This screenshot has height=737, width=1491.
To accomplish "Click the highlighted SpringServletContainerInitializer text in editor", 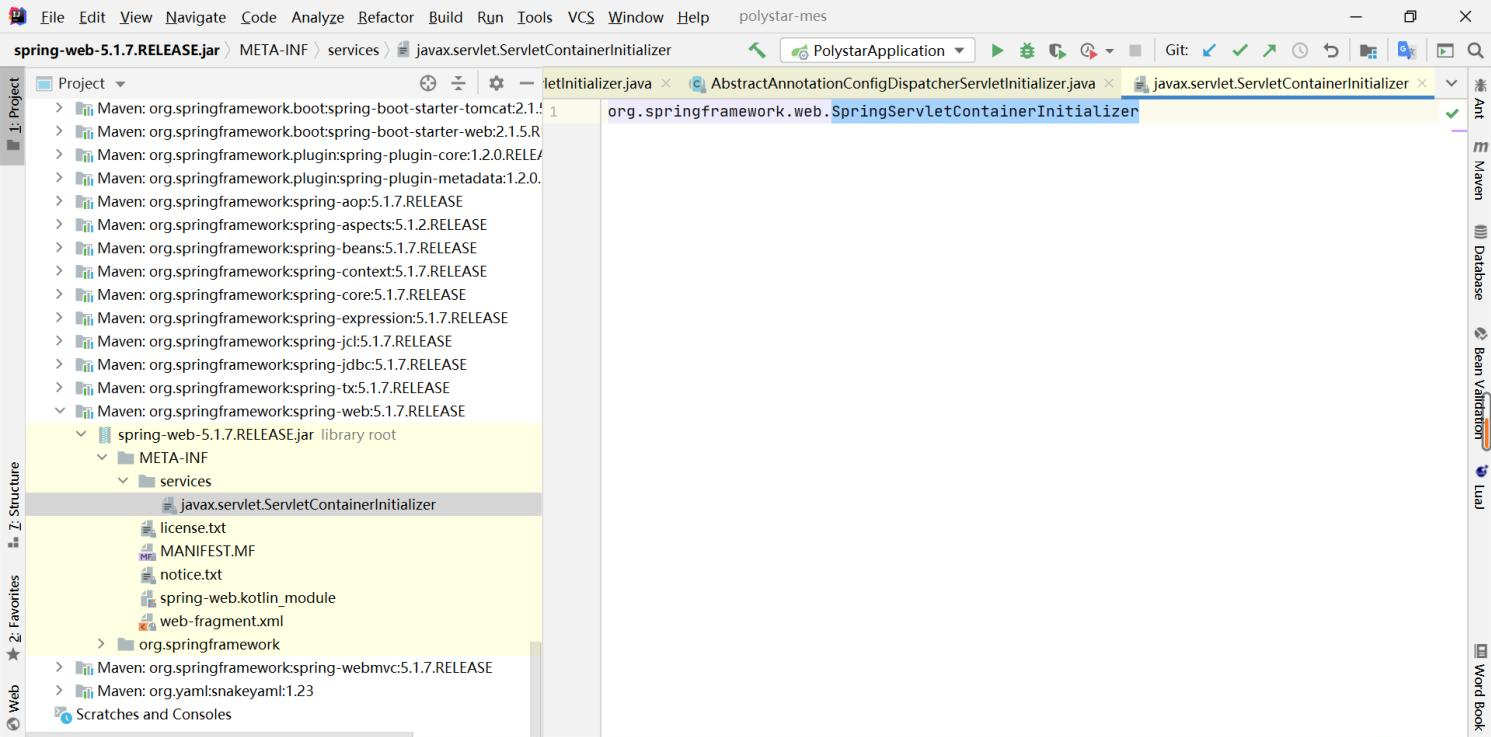I will (x=985, y=112).
